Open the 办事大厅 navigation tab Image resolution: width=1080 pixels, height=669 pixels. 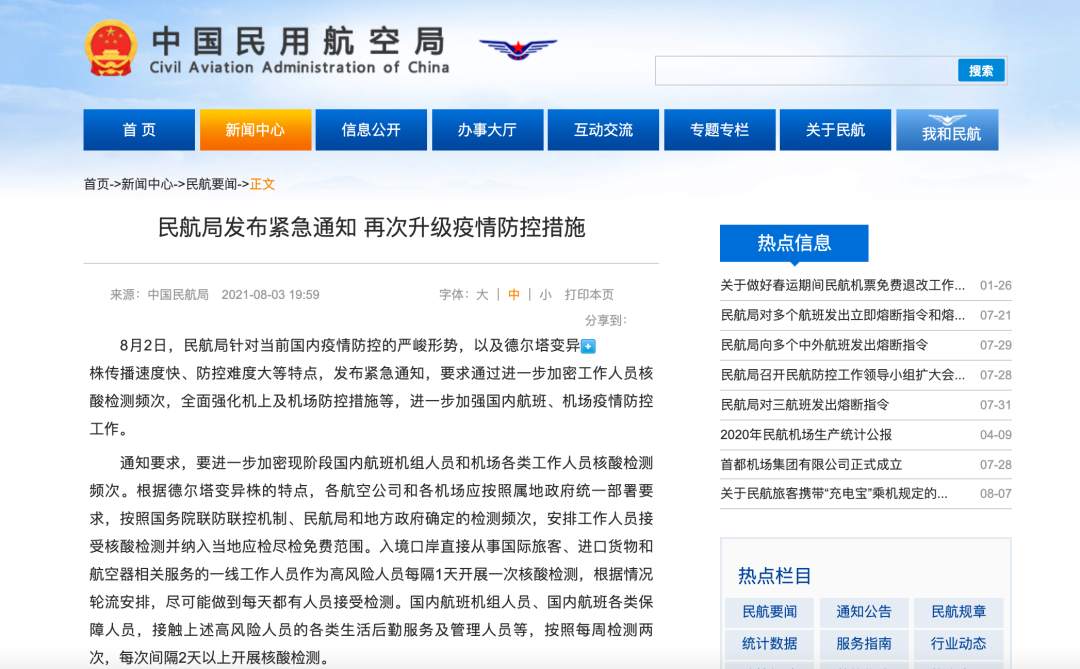pos(488,130)
